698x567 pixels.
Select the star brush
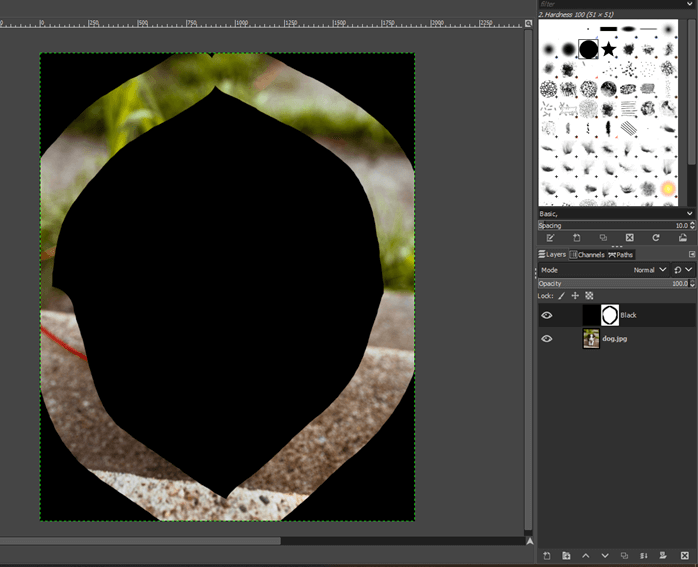point(609,49)
